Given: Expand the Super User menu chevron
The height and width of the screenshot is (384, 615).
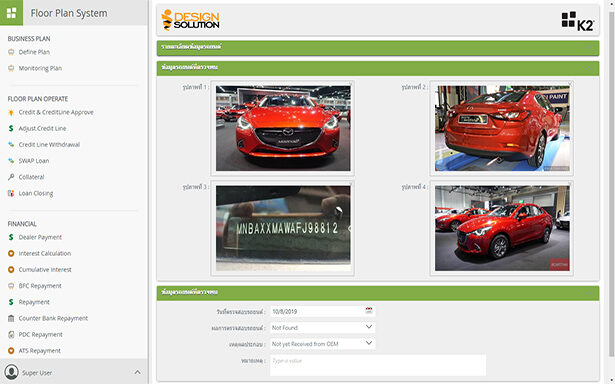Looking at the screenshot, I should point(137,372).
